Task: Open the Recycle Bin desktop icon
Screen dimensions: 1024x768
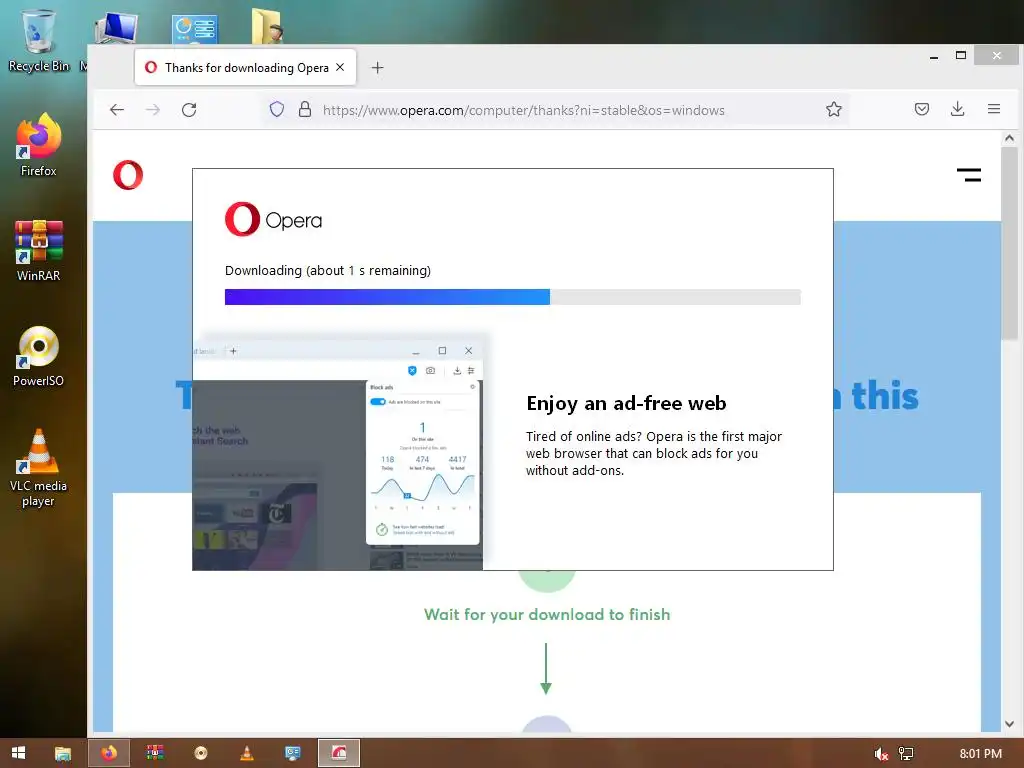Action: click(x=38, y=40)
